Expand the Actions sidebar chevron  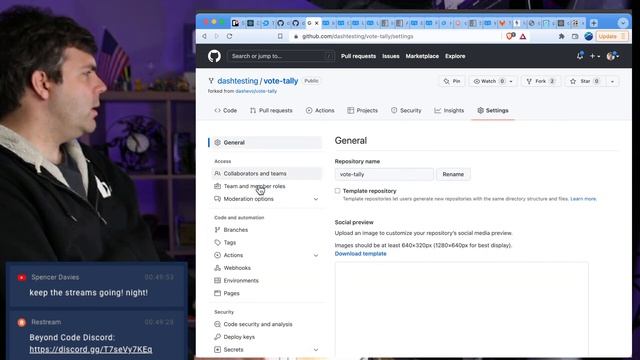pos(316,255)
